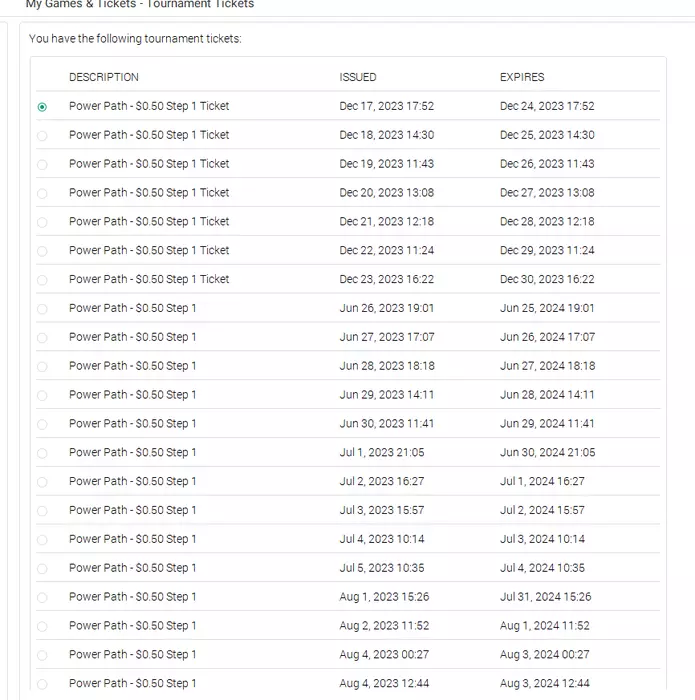Image resolution: width=695 pixels, height=700 pixels.
Task: Select the ticket issued Dec 17, 2023 17:52
Action: coord(42,107)
